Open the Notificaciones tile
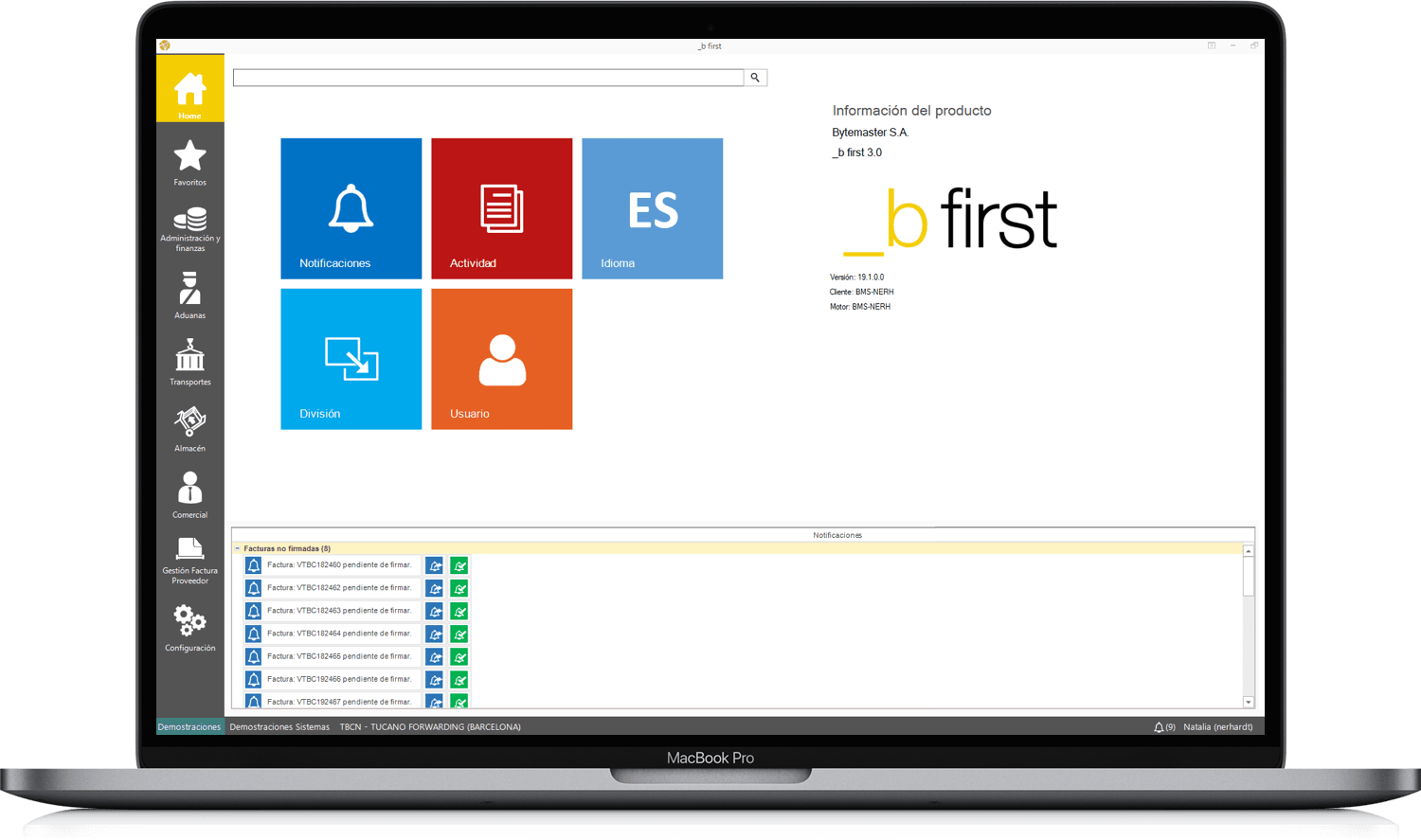The image size is (1421, 840). click(351, 208)
